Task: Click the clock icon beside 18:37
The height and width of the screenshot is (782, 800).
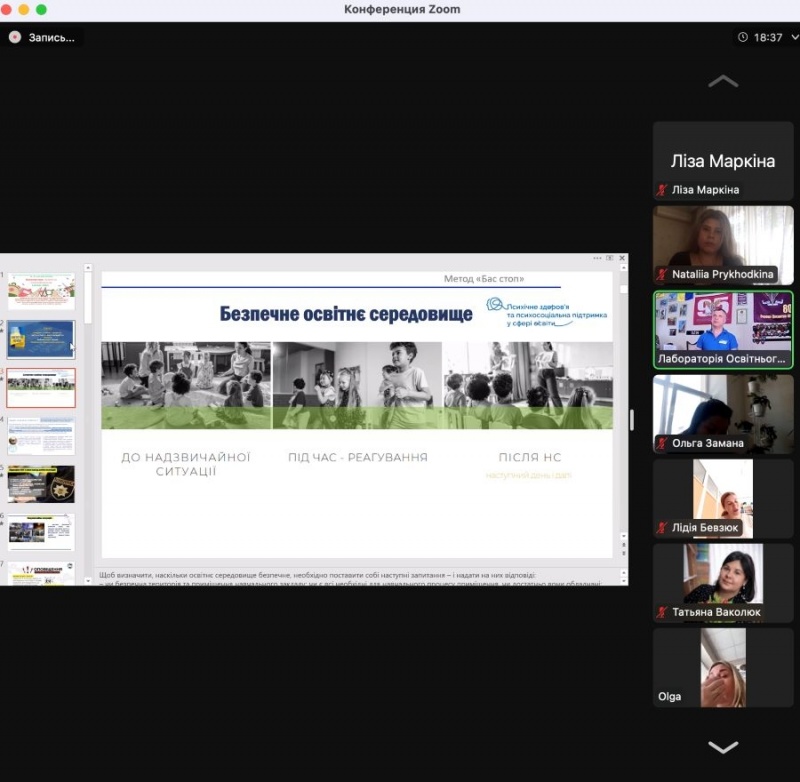Action: pyautogui.click(x=742, y=37)
